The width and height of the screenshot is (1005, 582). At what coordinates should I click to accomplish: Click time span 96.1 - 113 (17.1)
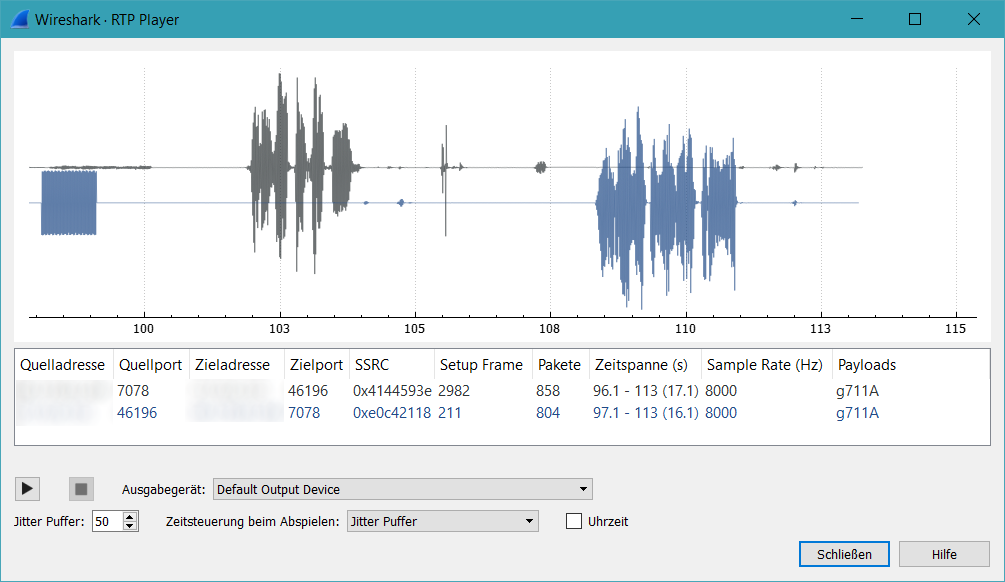click(x=645, y=390)
